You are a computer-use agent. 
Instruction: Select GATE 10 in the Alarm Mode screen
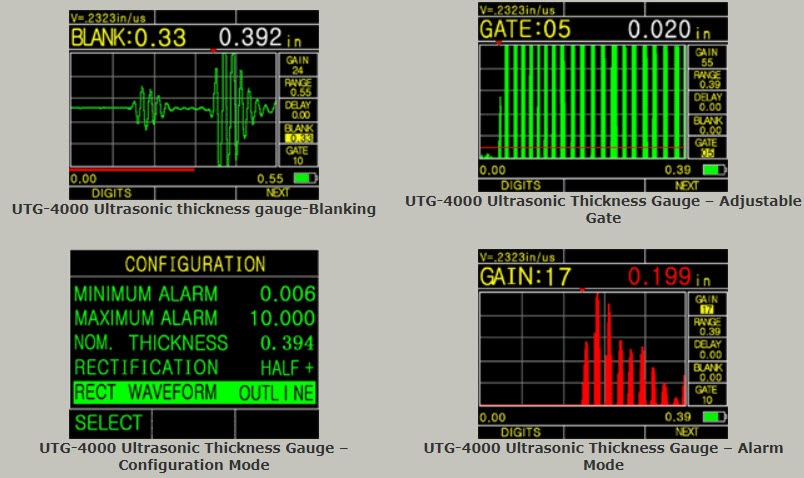pyautogui.click(x=707, y=395)
